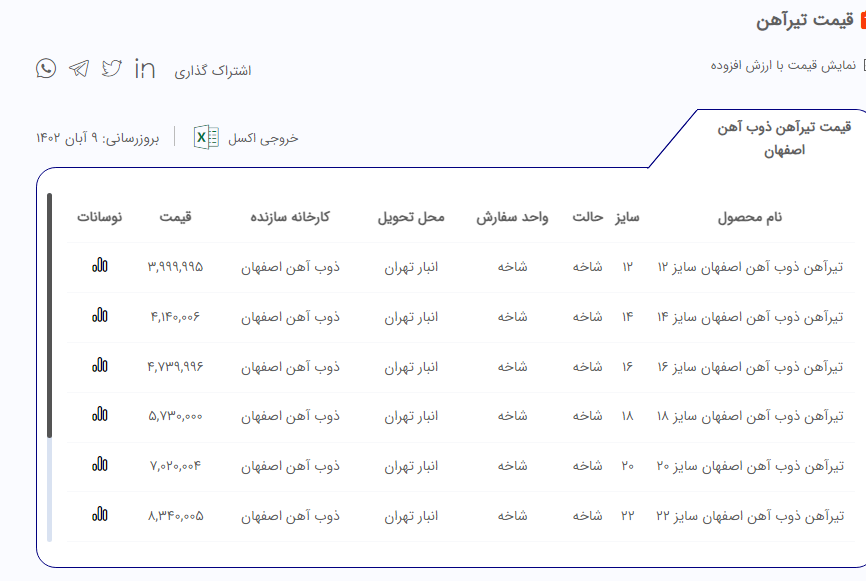This screenshot has height=581, width=866.
Task: Open fluctuations chart for سایز ۲۰ row
Action: [x=100, y=465]
